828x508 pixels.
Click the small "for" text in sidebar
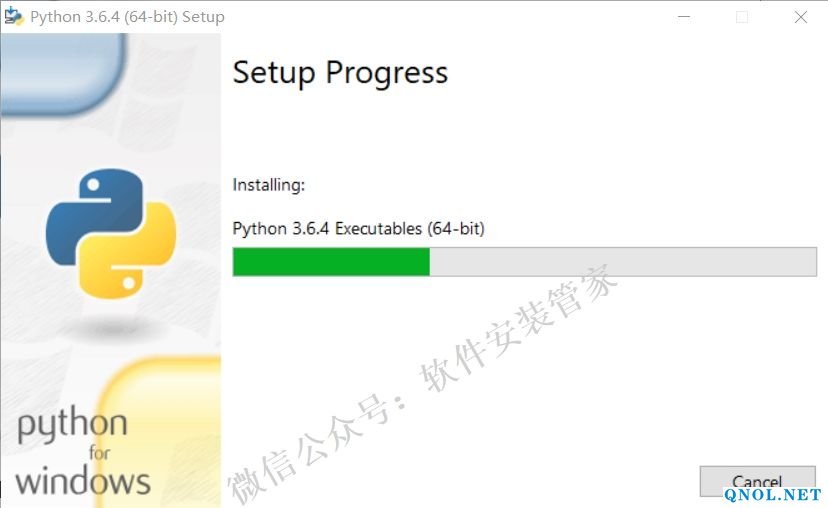[100, 453]
